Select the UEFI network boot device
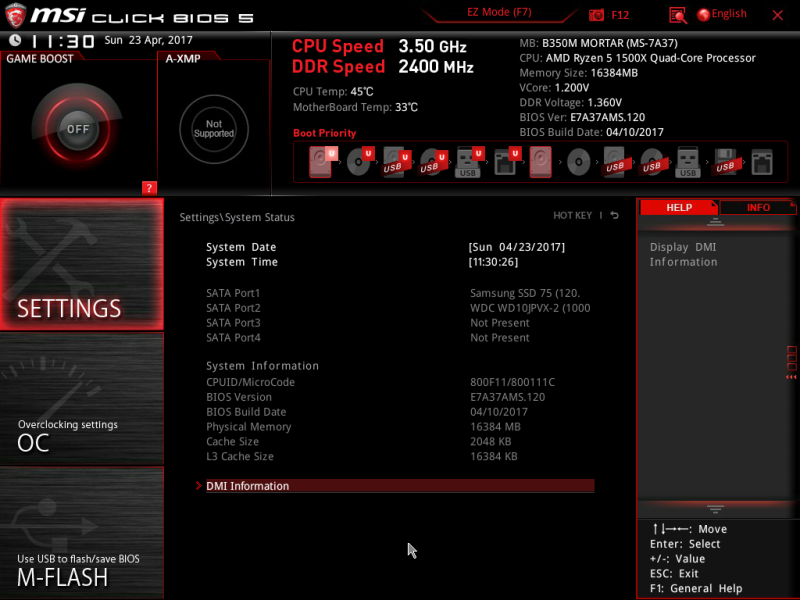Screen dimensions: 800x600 click(507, 162)
